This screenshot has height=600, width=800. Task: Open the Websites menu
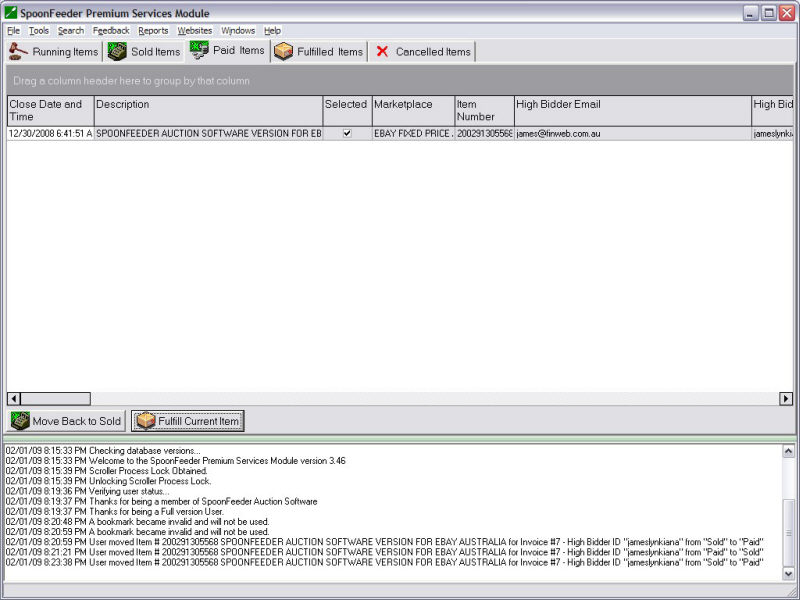194,30
